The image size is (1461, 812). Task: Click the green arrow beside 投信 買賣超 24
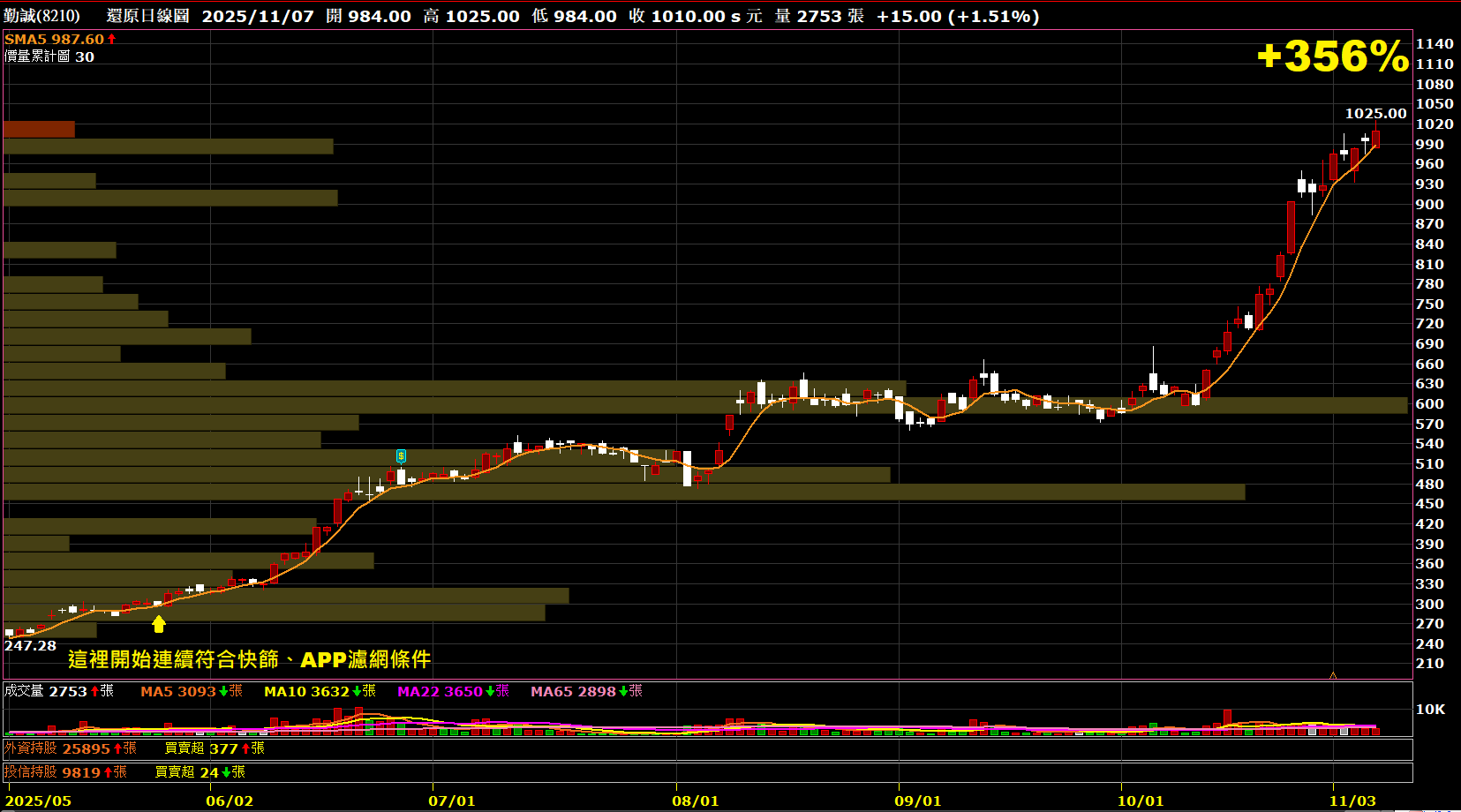(226, 772)
